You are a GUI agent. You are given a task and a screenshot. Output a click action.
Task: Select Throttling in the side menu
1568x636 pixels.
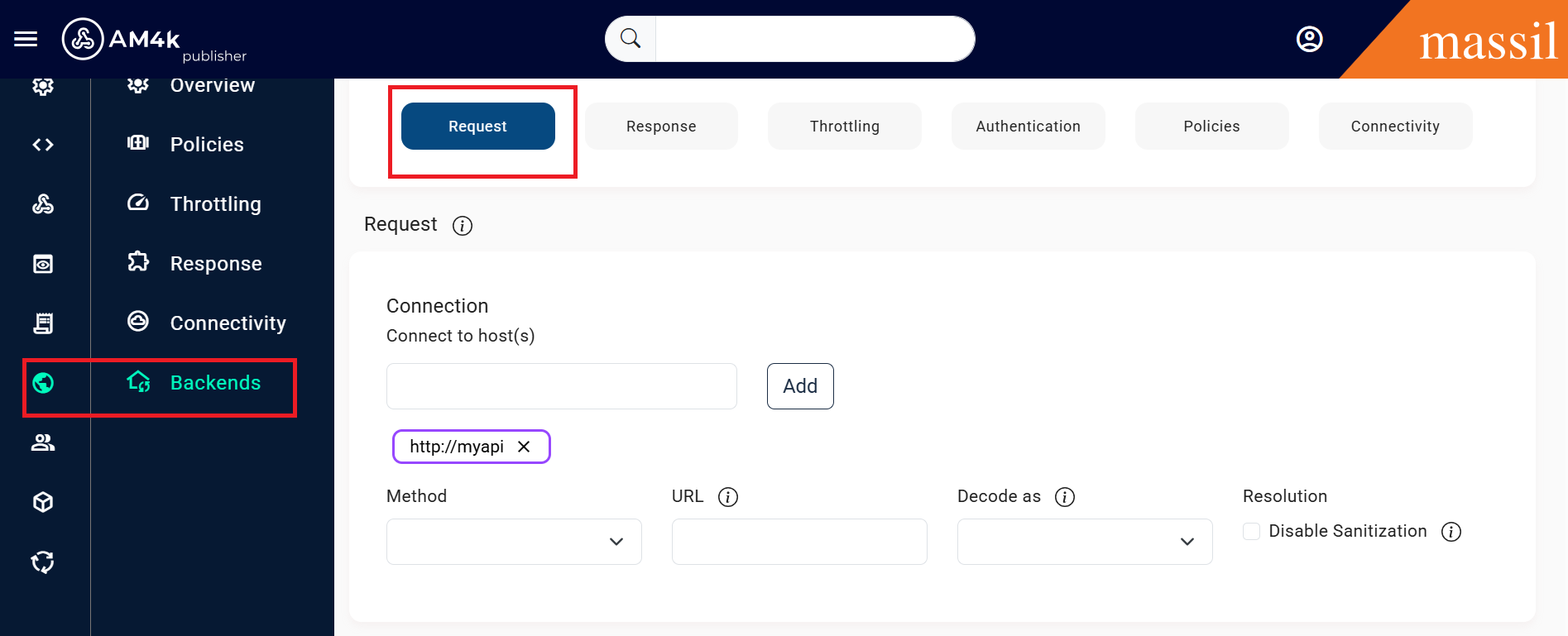click(215, 204)
